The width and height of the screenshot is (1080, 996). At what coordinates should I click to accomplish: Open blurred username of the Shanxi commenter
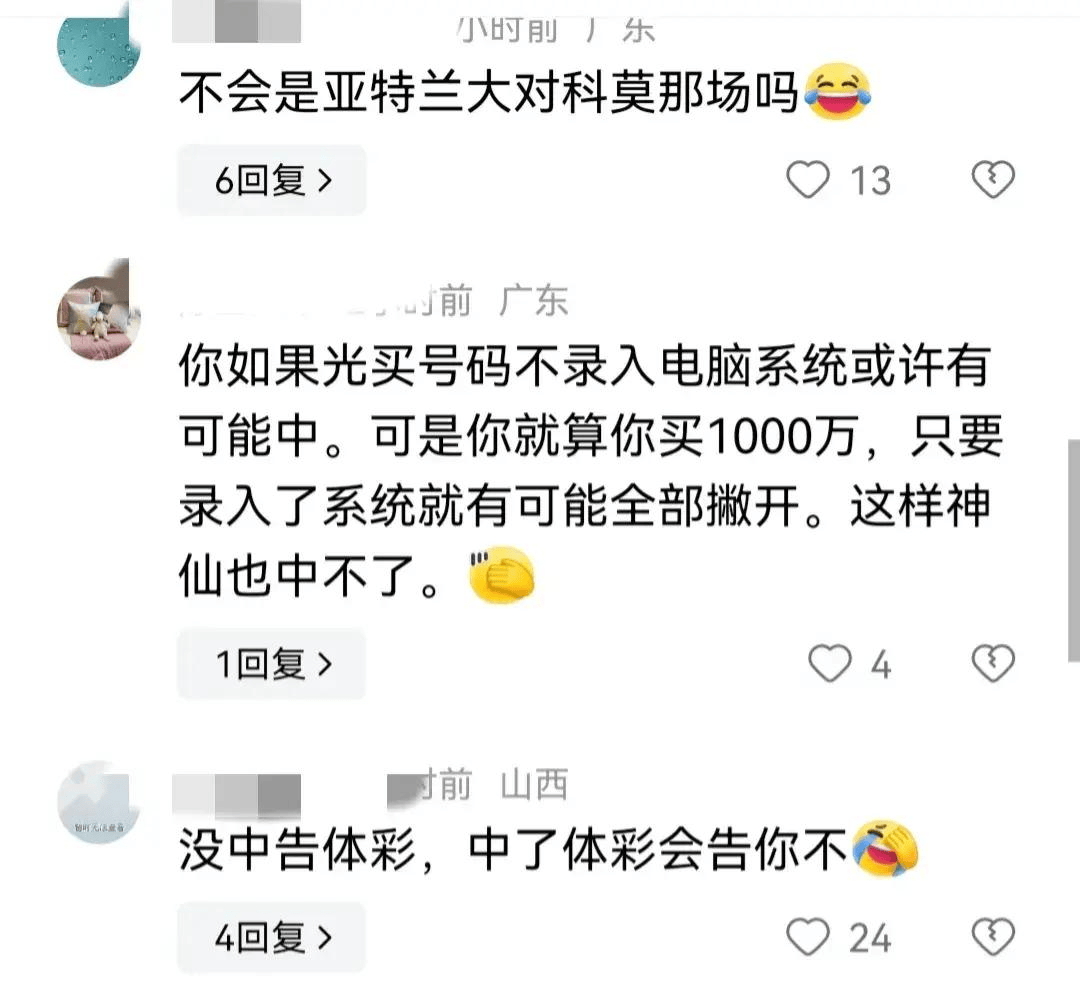coord(236,796)
